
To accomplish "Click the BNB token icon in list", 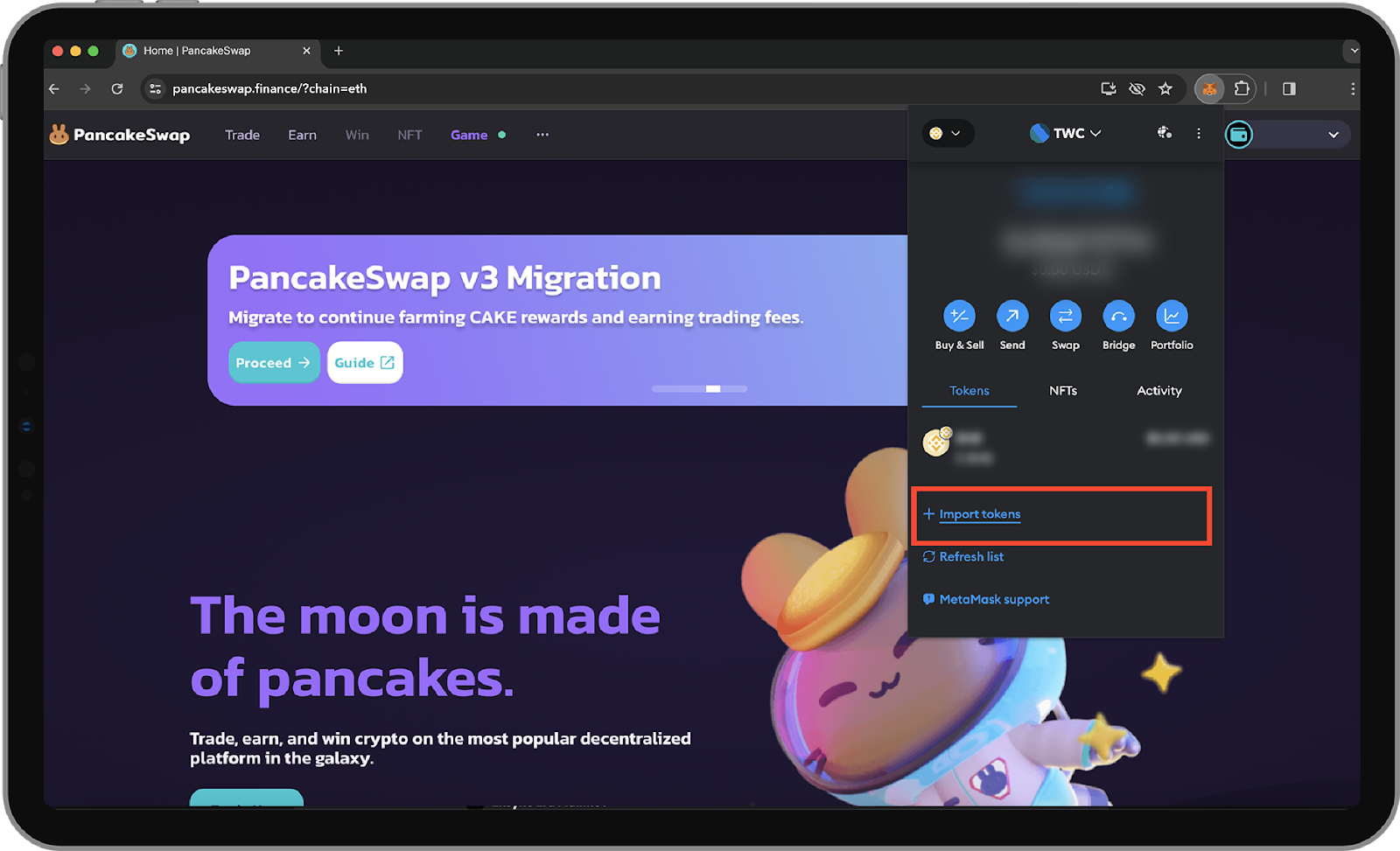I will [936, 443].
